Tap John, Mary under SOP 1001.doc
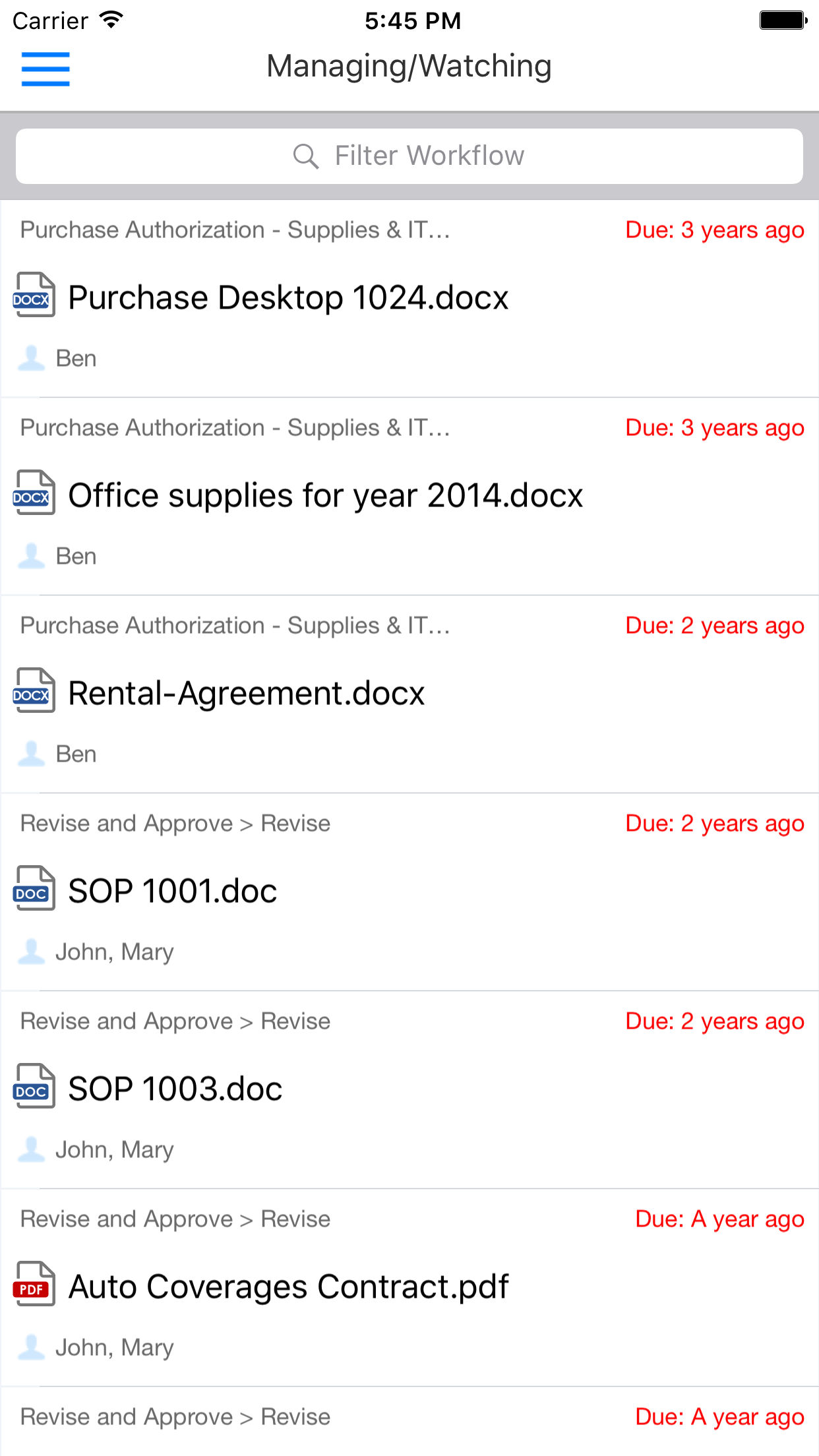Image resolution: width=819 pixels, height=1456 pixels. click(114, 952)
